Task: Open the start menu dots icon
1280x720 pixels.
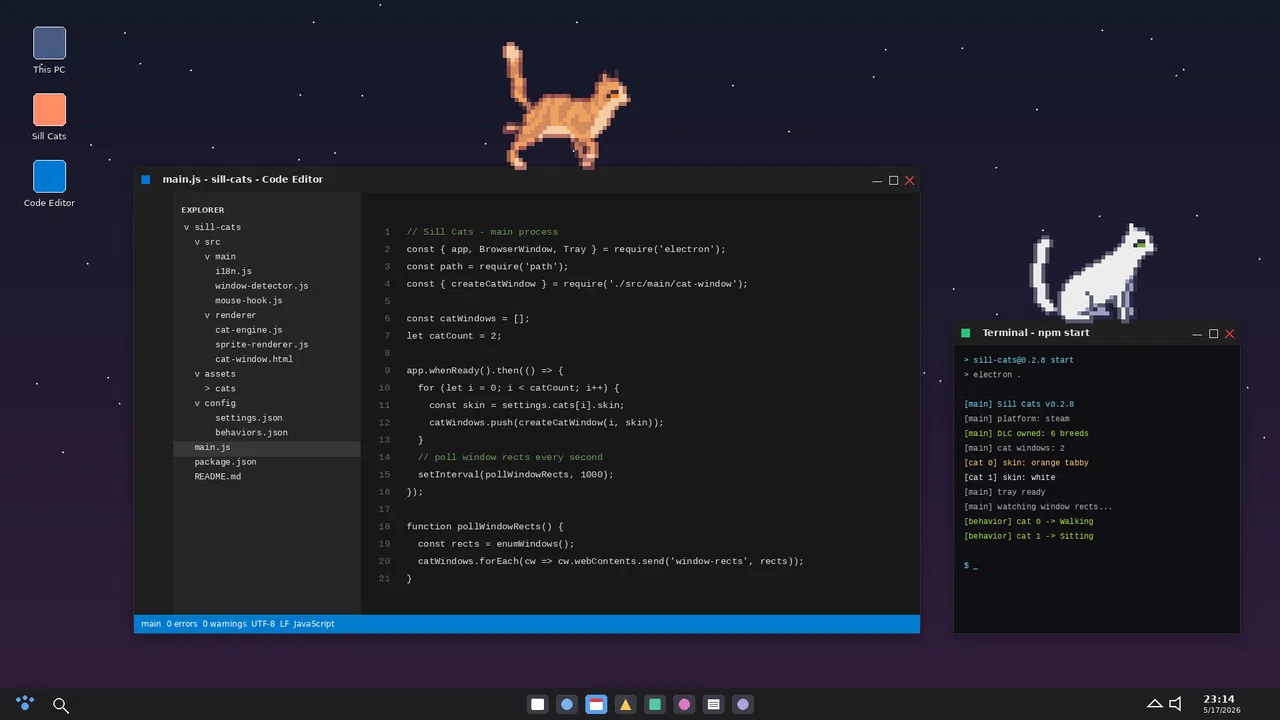Action: pyautogui.click(x=25, y=704)
